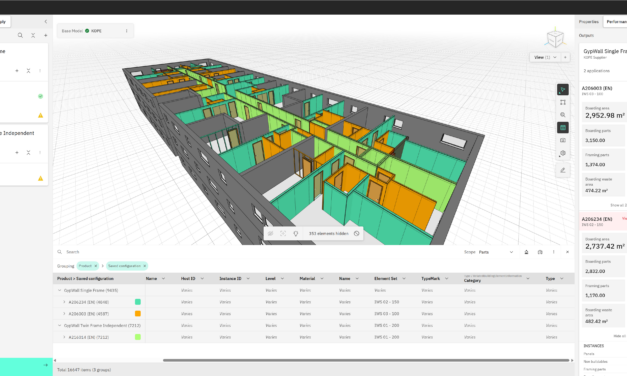Click the icon next to the bell in the table bar
The height and width of the screenshot is (376, 627).
pos(540,252)
